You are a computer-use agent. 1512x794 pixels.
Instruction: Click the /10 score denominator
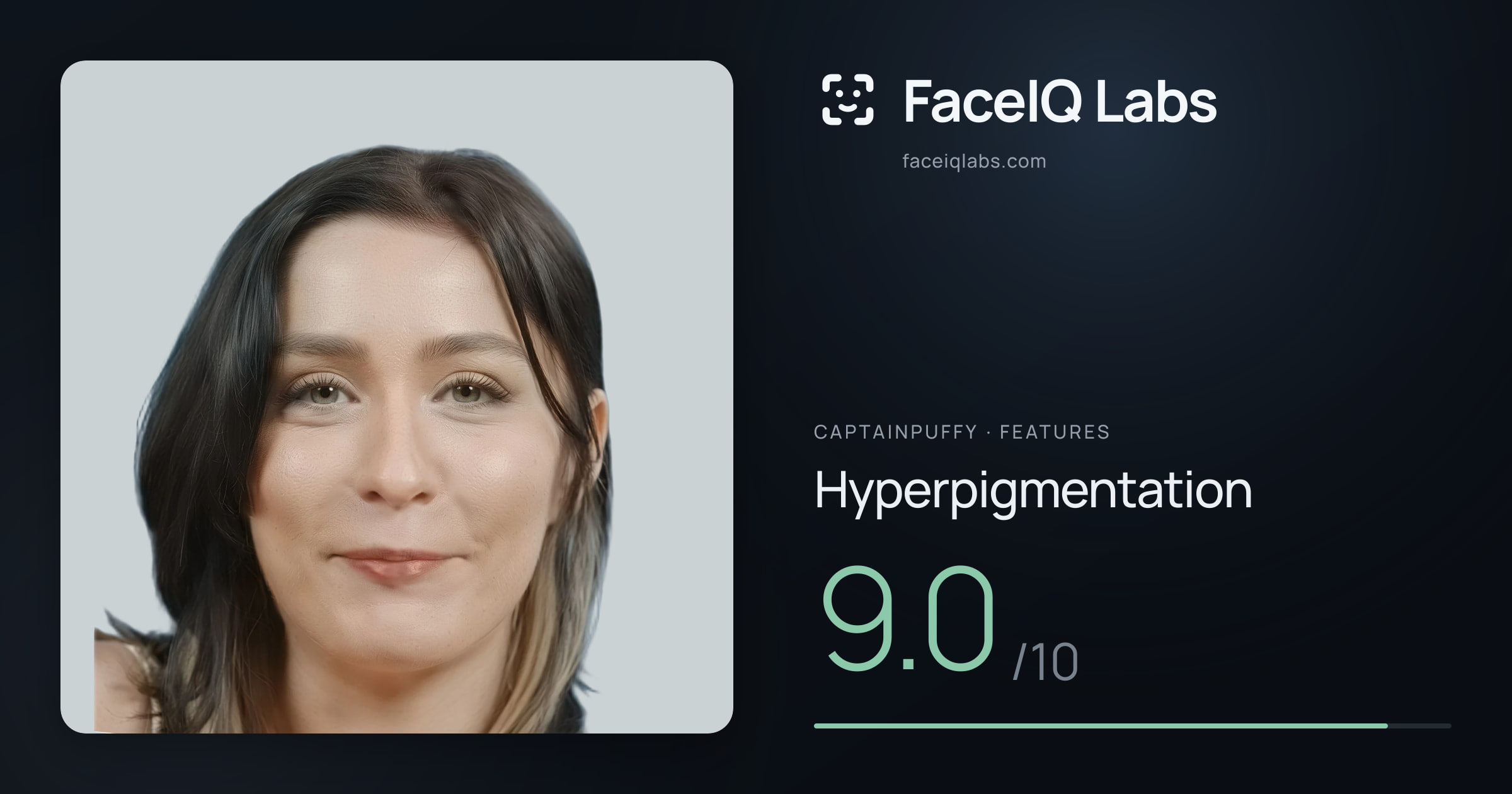(1045, 662)
